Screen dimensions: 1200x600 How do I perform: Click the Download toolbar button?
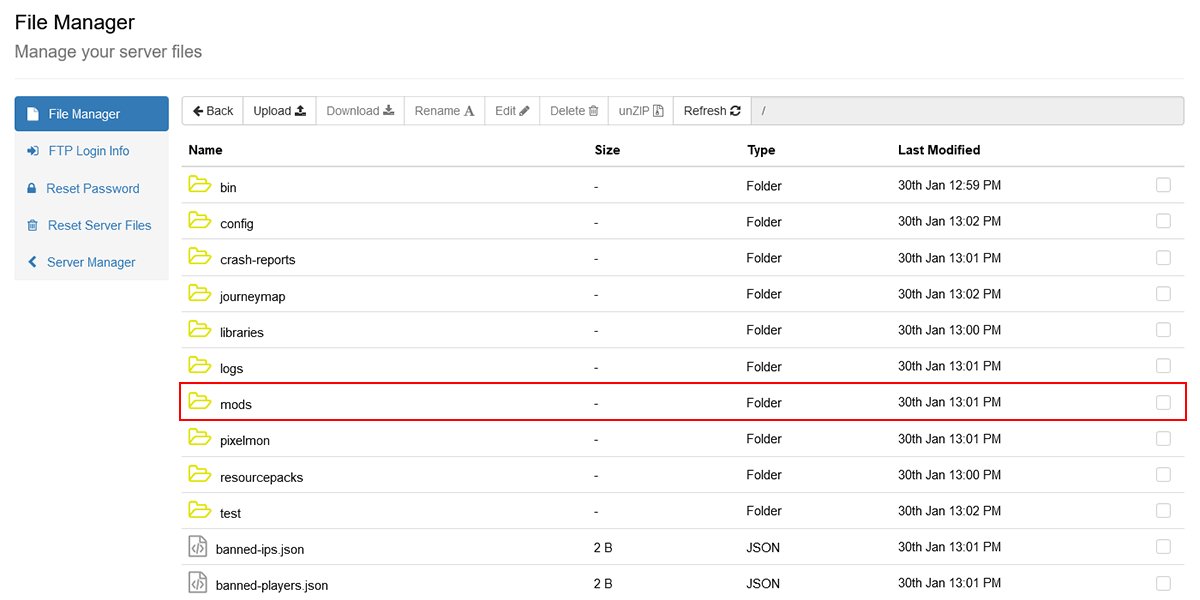click(360, 111)
